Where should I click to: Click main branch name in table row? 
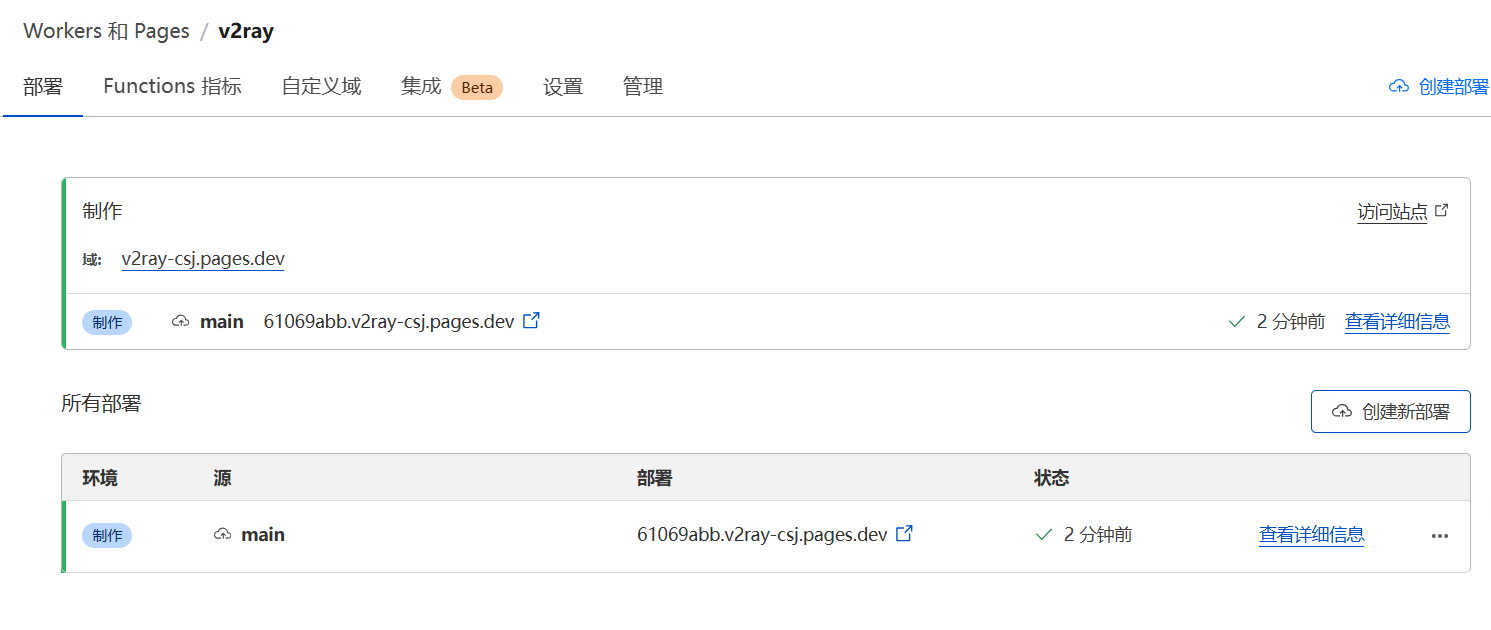pyautogui.click(x=263, y=535)
